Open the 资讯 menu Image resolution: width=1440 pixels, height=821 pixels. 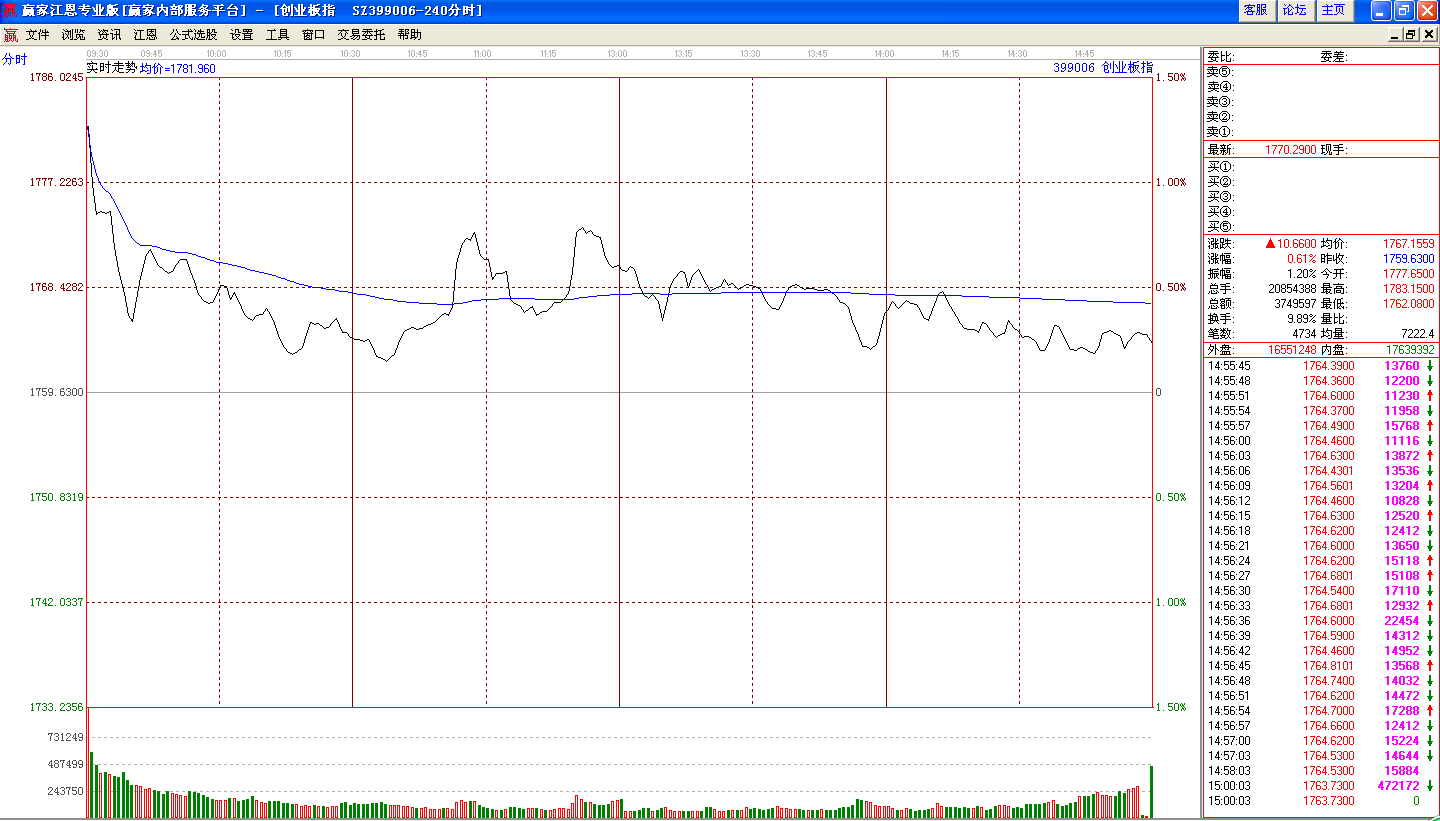tap(109, 34)
